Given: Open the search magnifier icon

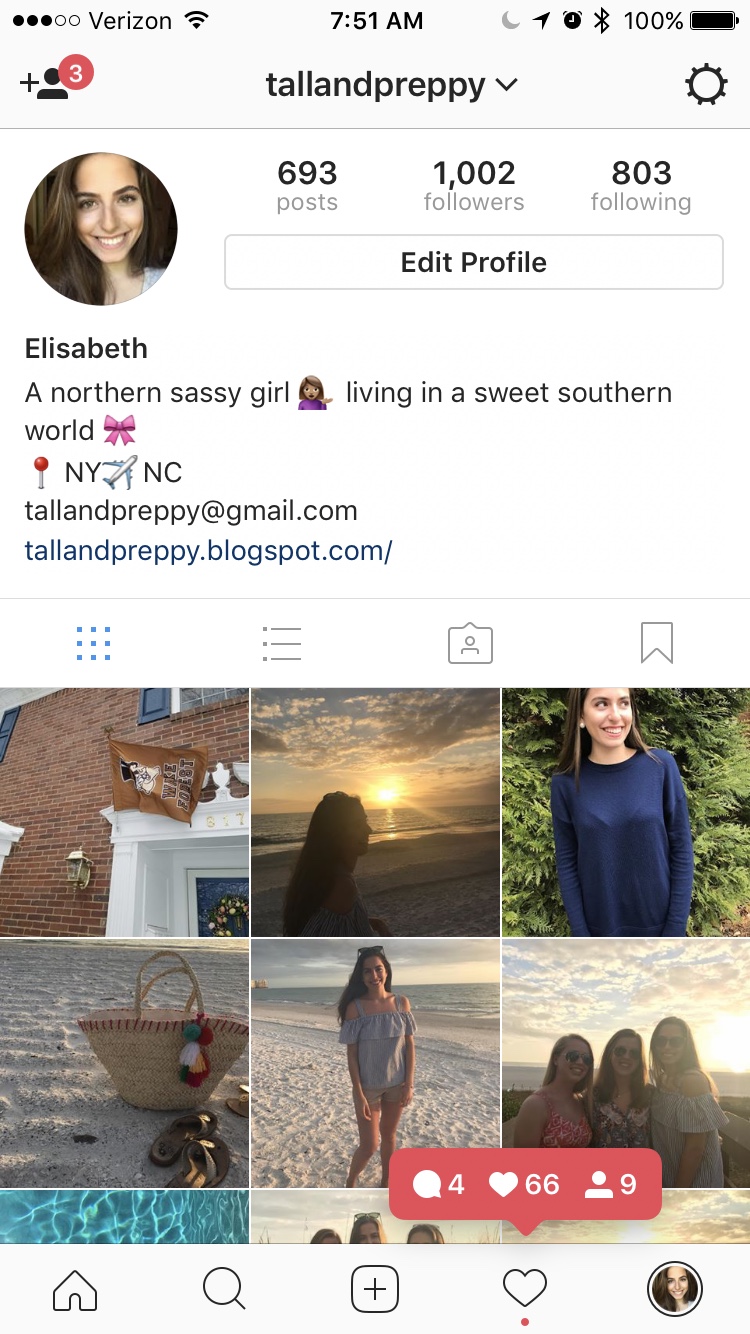Looking at the screenshot, I should pyautogui.click(x=224, y=1289).
